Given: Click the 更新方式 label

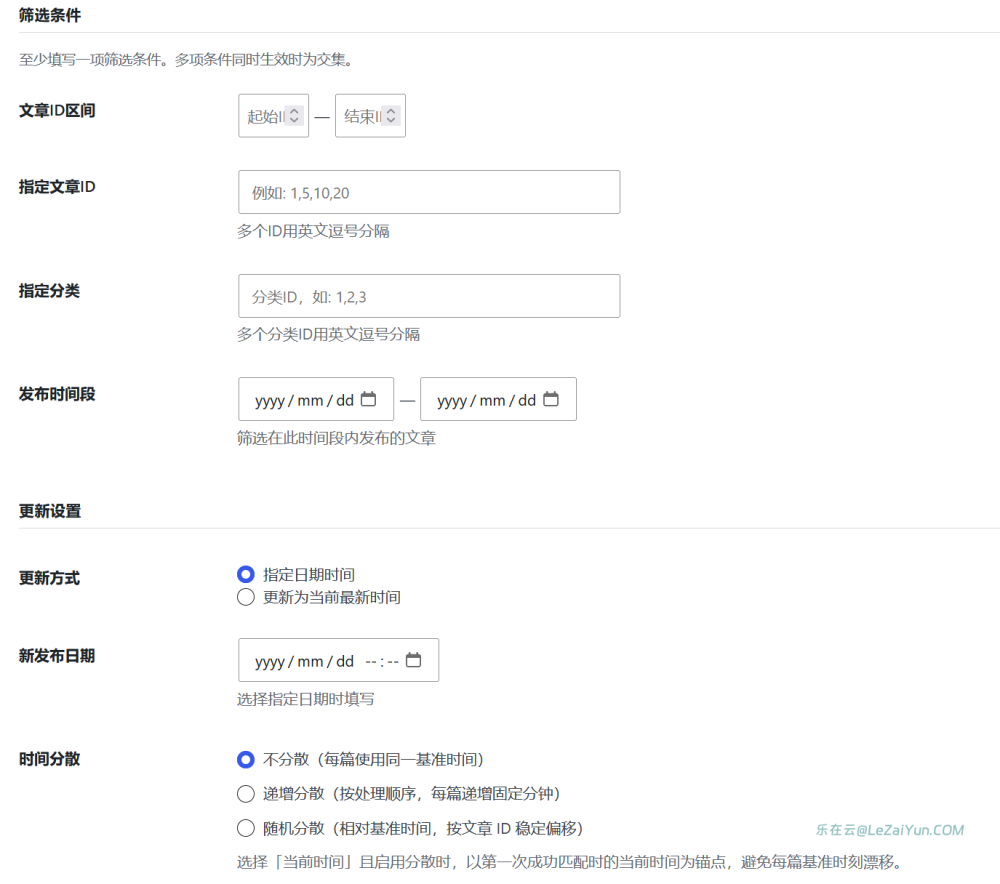Looking at the screenshot, I should 49,578.
